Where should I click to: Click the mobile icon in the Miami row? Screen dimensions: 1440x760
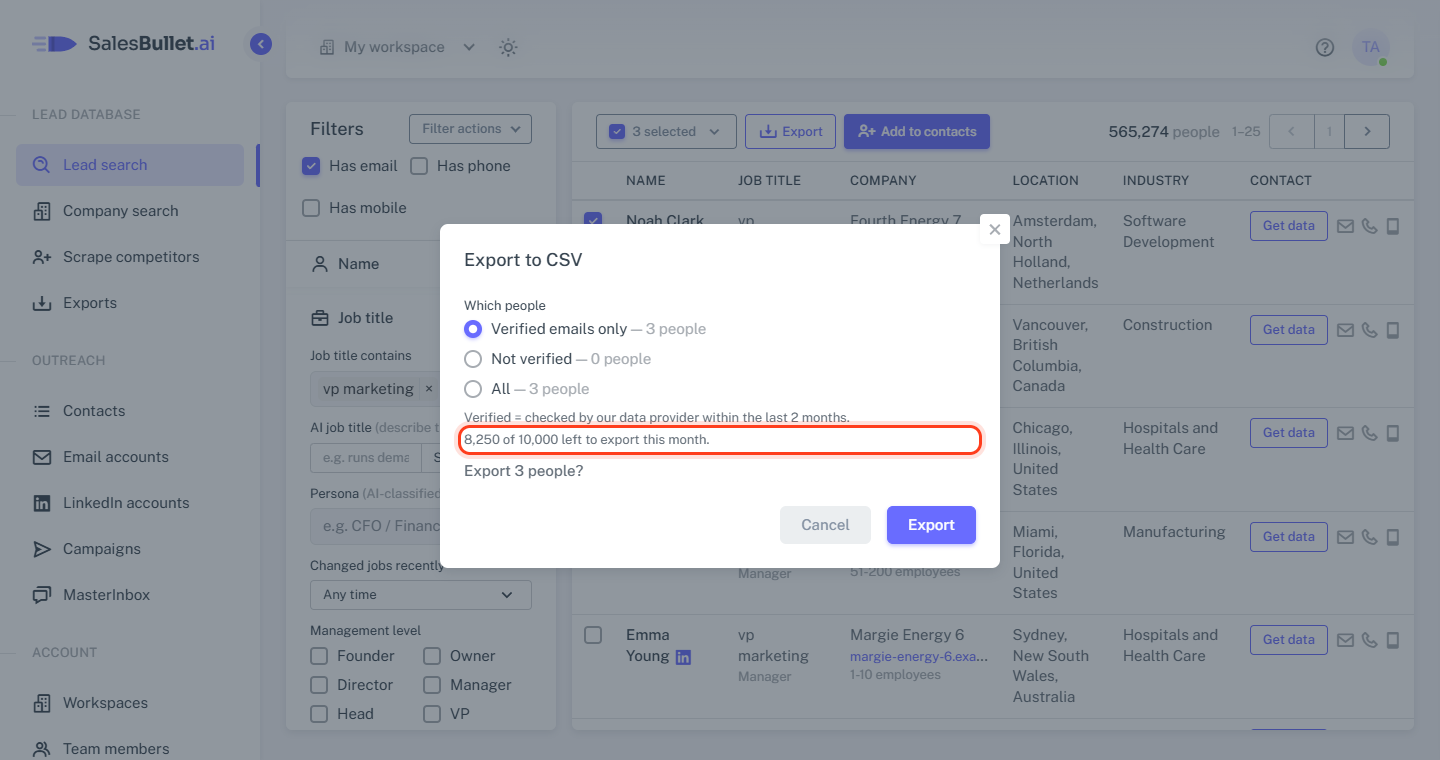tap(1393, 537)
